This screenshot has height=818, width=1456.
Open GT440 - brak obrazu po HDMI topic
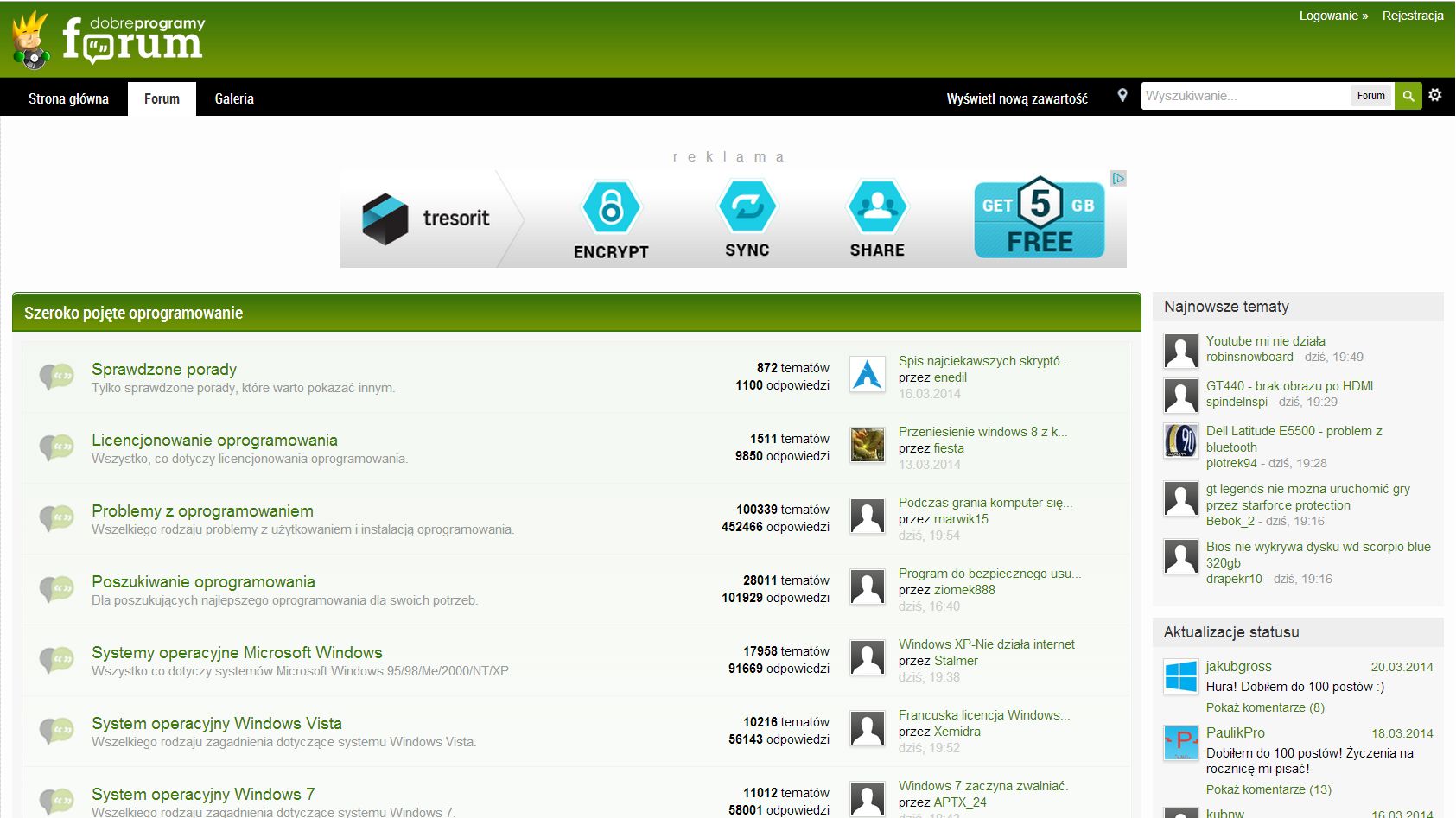click(1291, 386)
